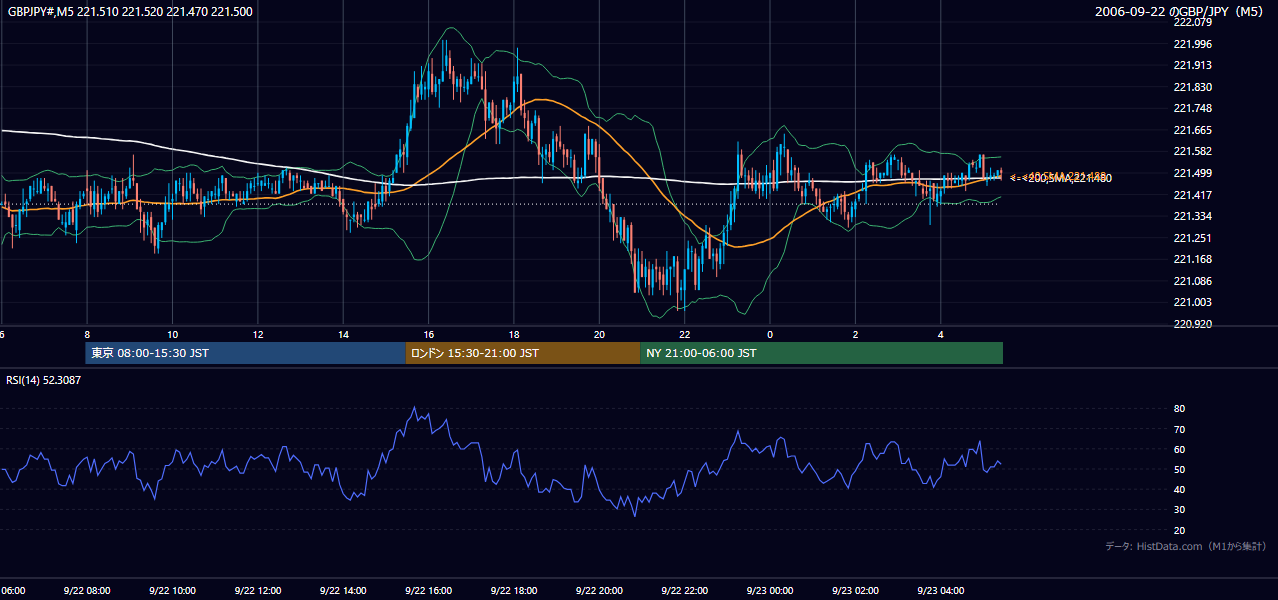
Task: Click the RSI axis level 80 label
Action: 1180,409
